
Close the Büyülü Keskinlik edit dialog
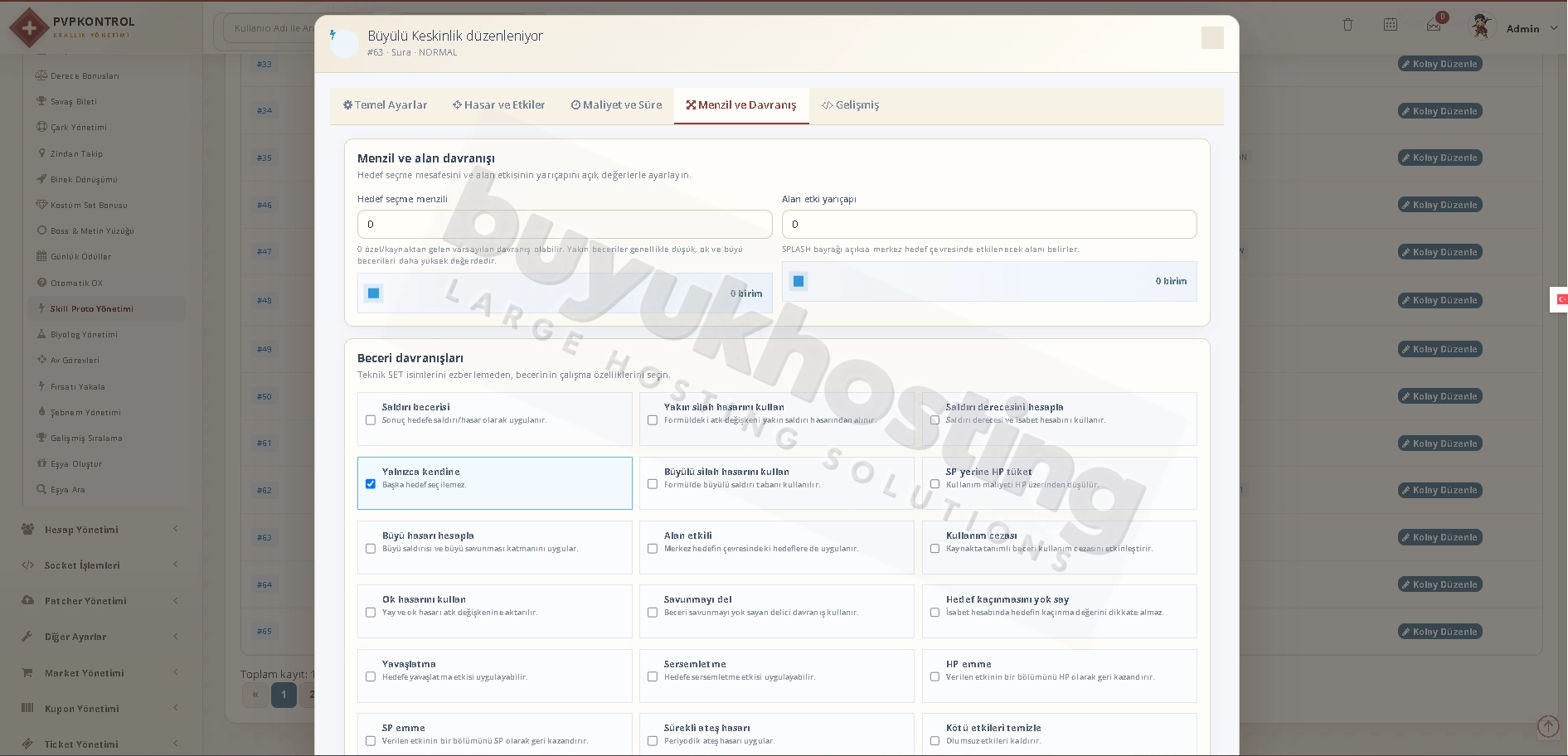pos(1212,38)
